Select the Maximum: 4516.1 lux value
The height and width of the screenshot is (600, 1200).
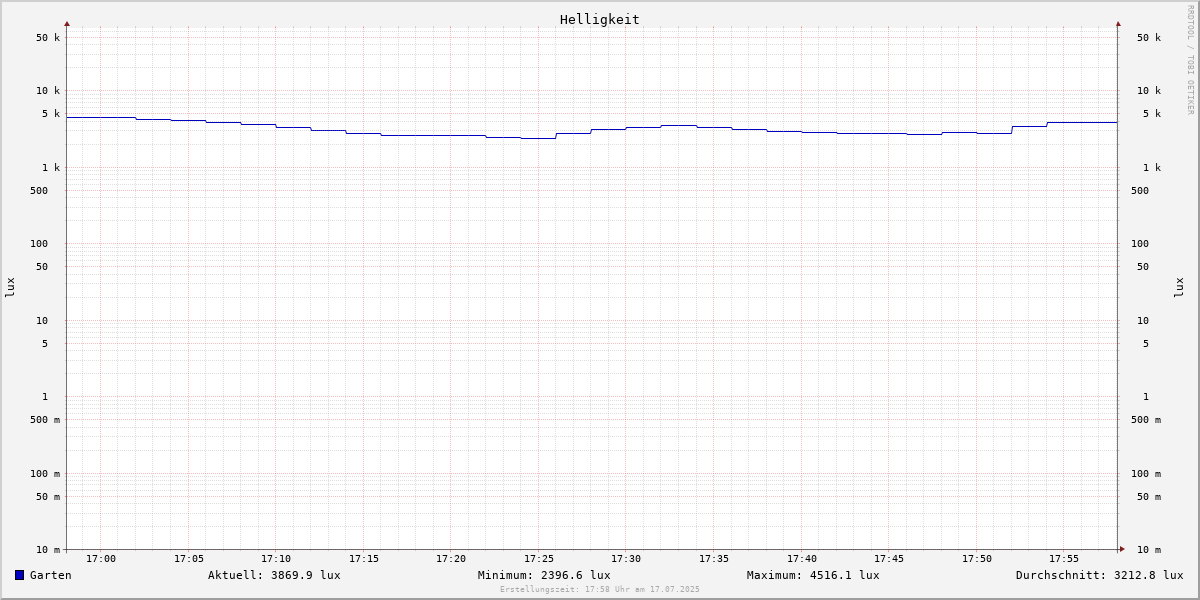(813, 575)
